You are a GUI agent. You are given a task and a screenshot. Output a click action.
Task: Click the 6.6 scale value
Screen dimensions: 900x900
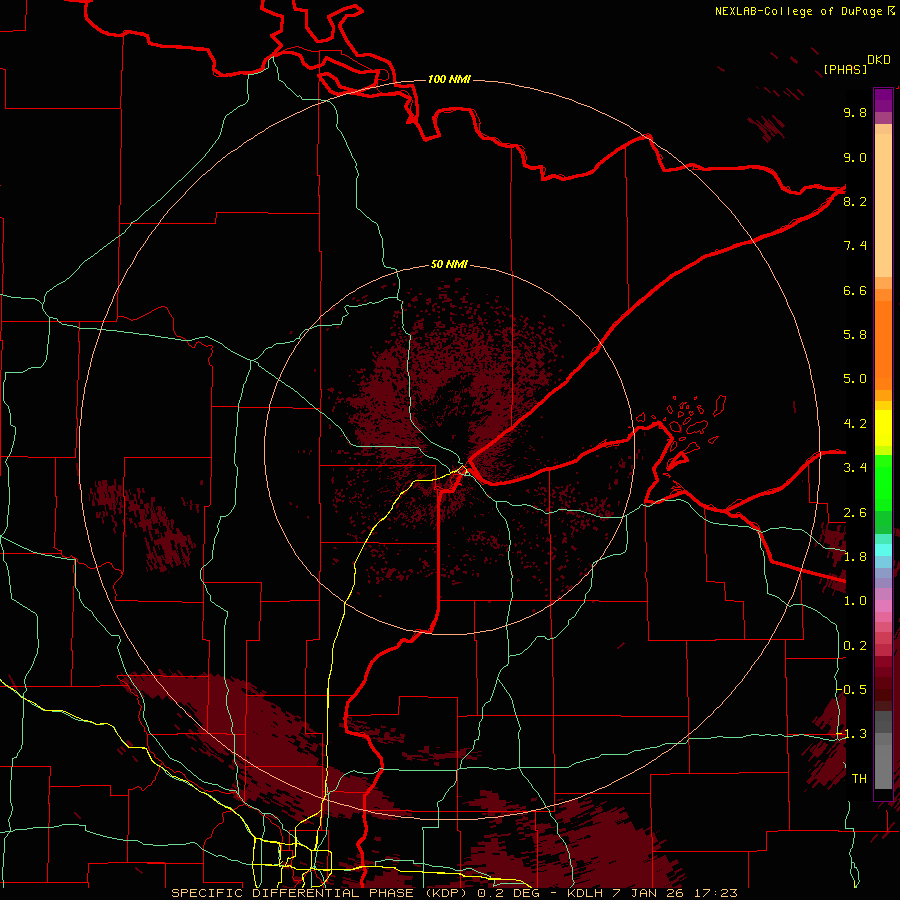855,290
